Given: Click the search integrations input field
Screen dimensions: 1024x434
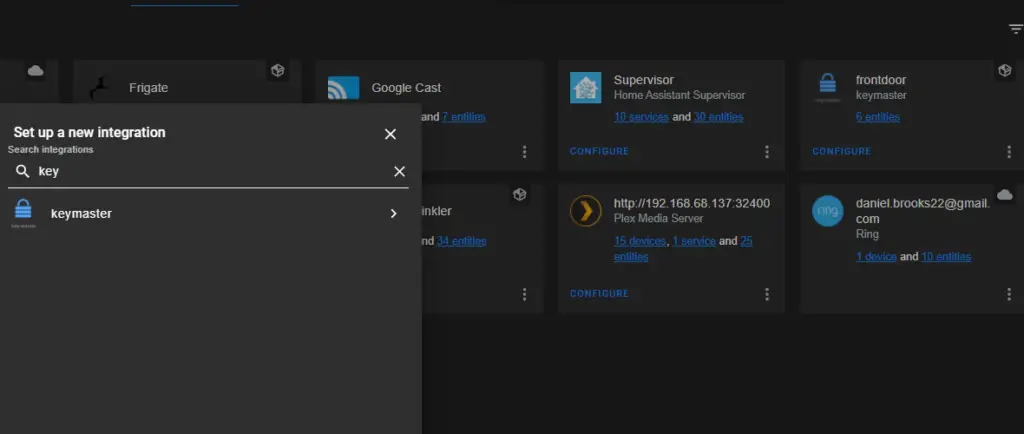Looking at the screenshot, I should 210,172.
